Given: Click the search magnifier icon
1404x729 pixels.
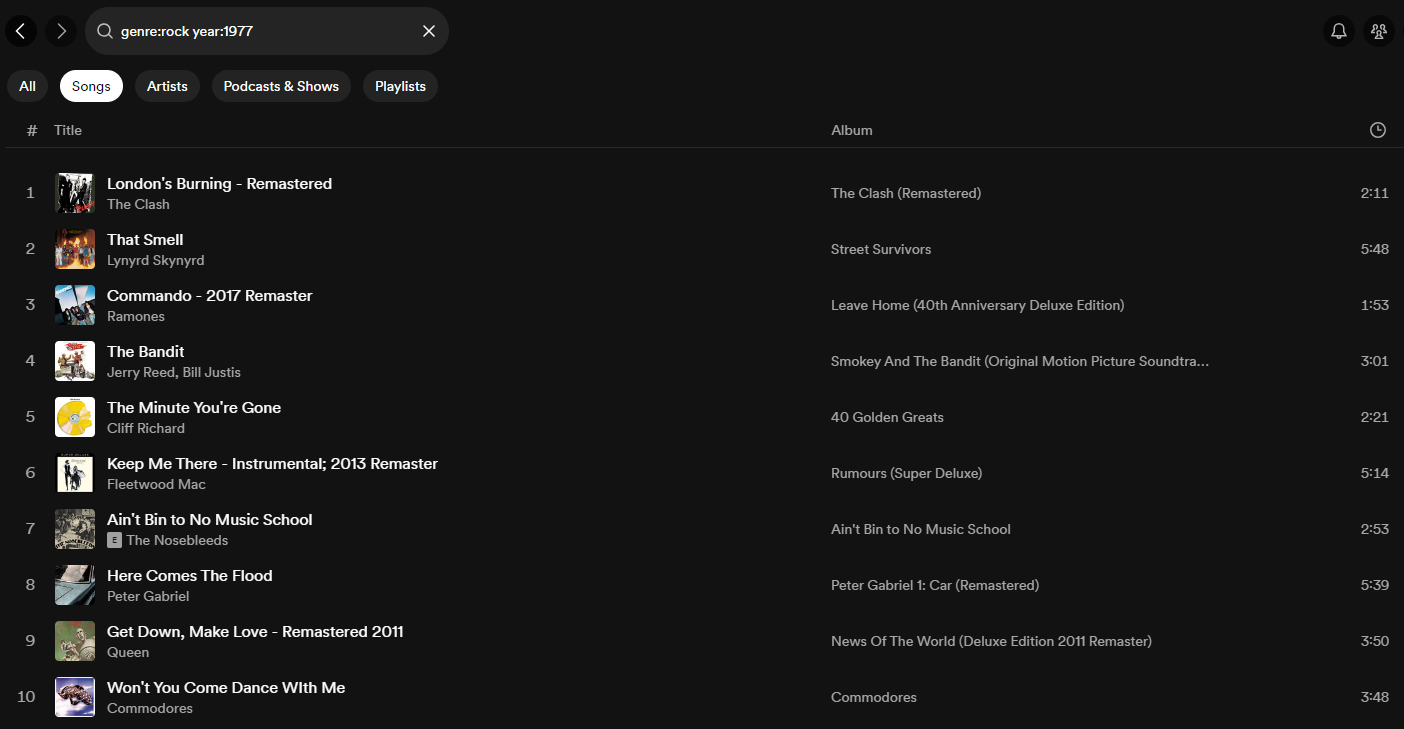Looking at the screenshot, I should pyautogui.click(x=105, y=31).
